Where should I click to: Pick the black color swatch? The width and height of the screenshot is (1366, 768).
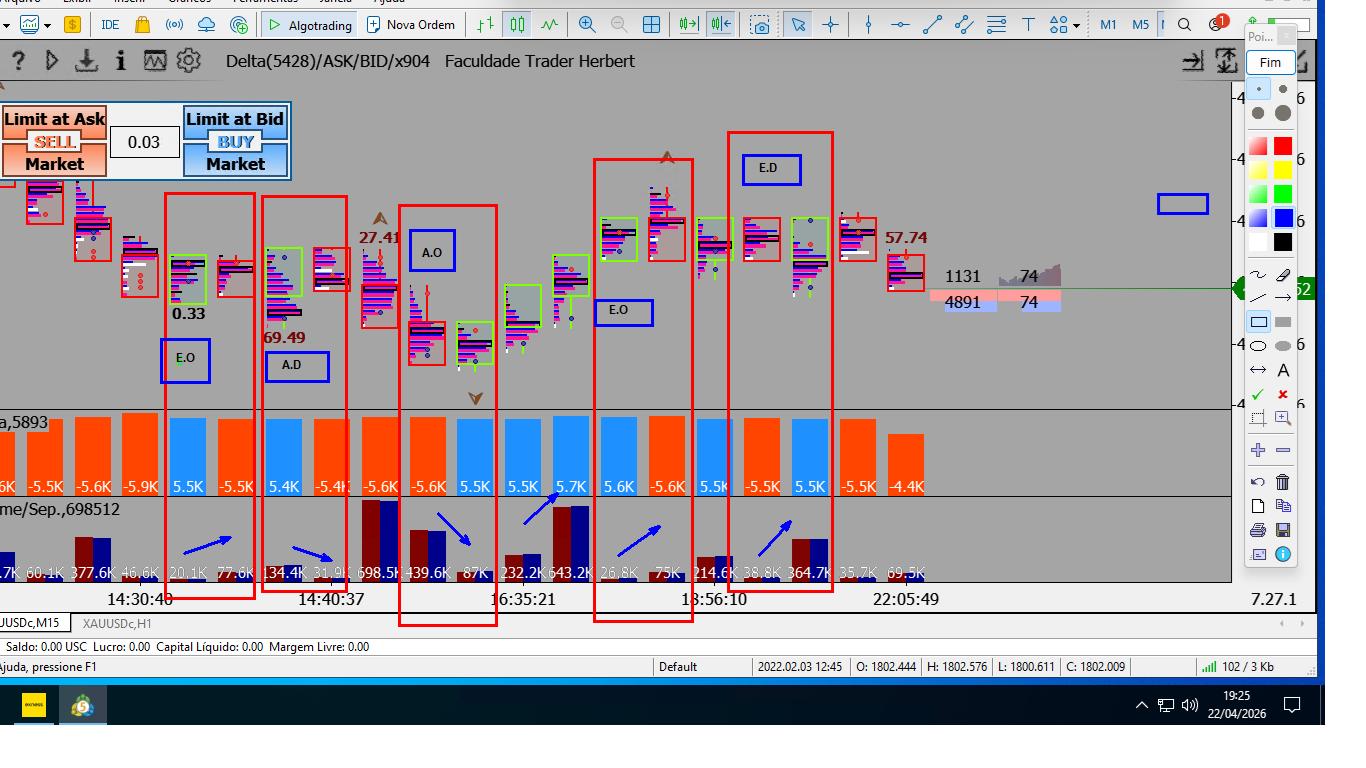click(x=1283, y=242)
